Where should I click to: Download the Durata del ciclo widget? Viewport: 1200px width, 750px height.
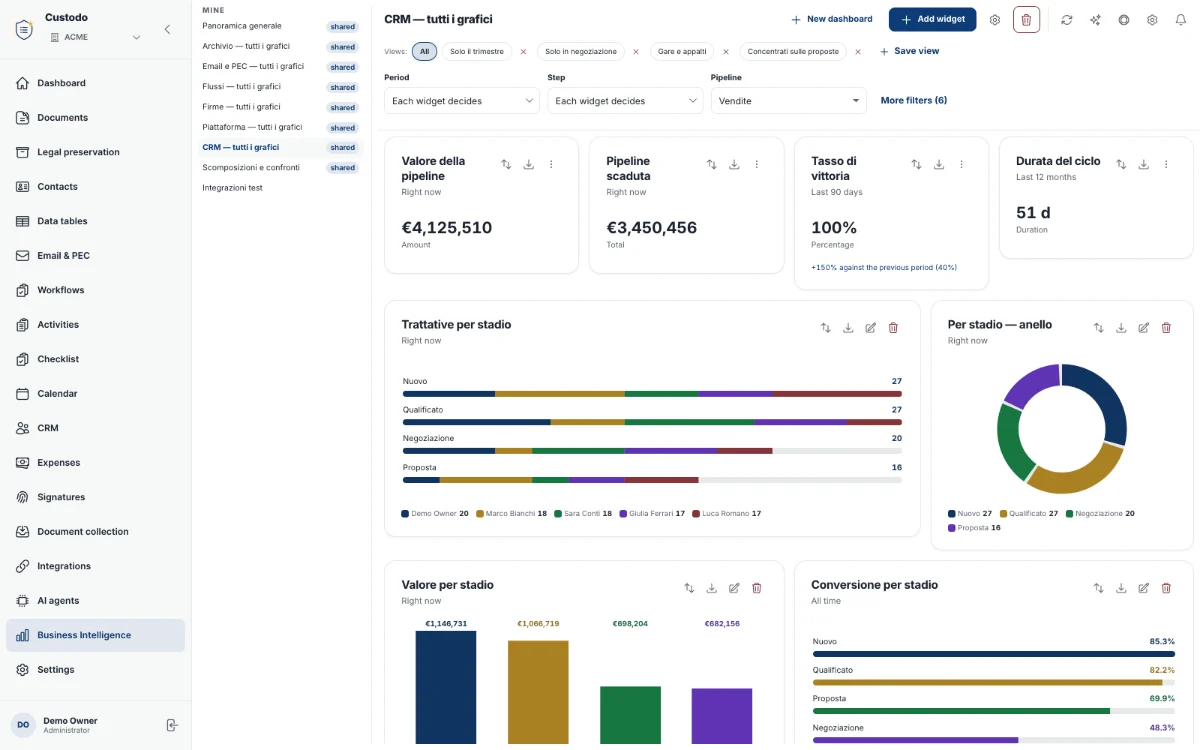click(x=1144, y=164)
